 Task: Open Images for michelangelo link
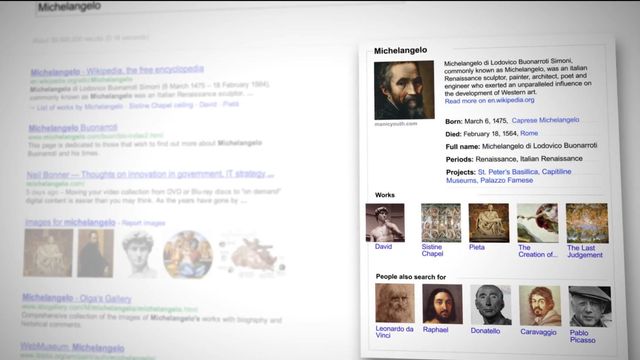click(70, 222)
